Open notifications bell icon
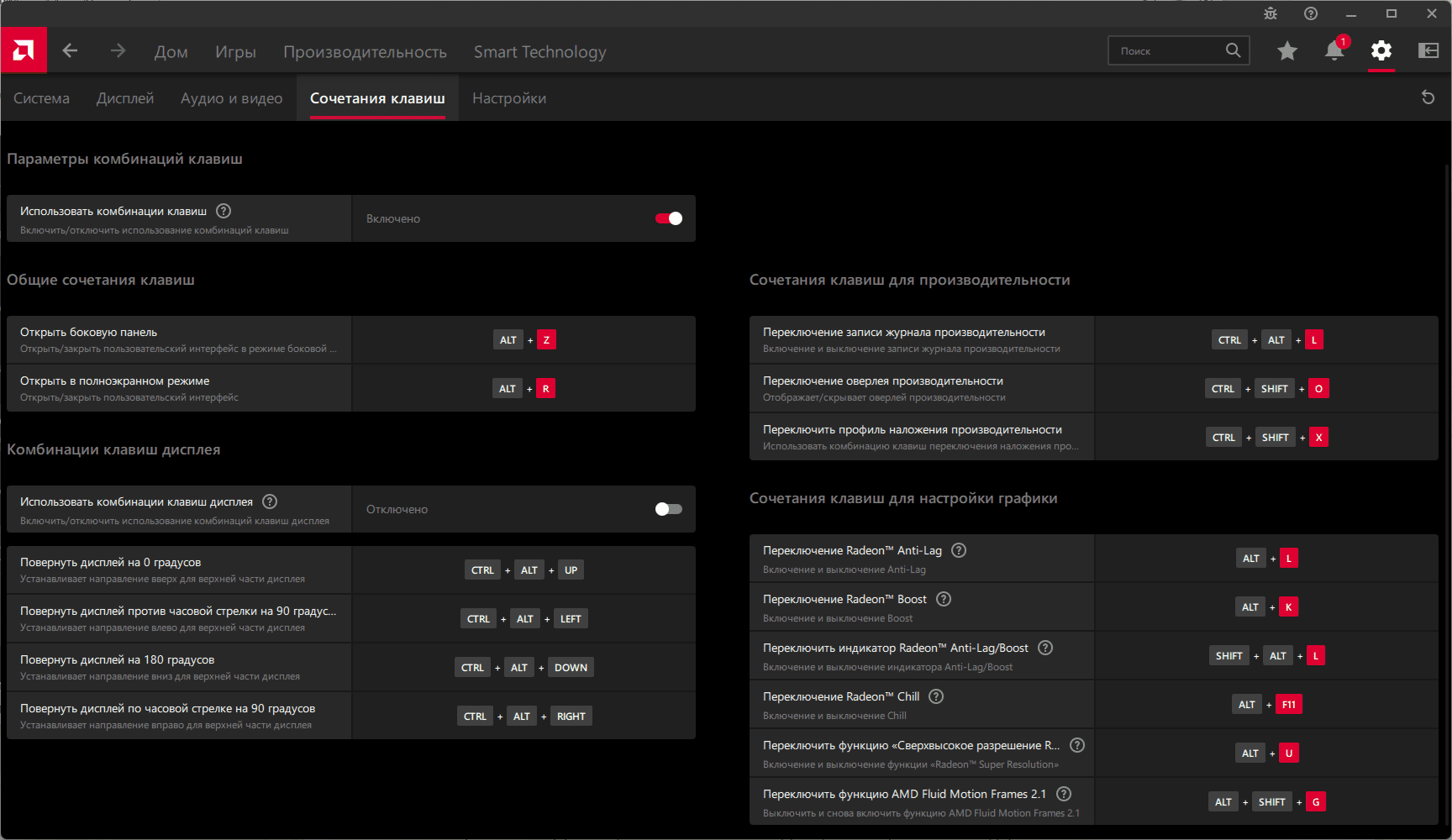 pos(1334,50)
